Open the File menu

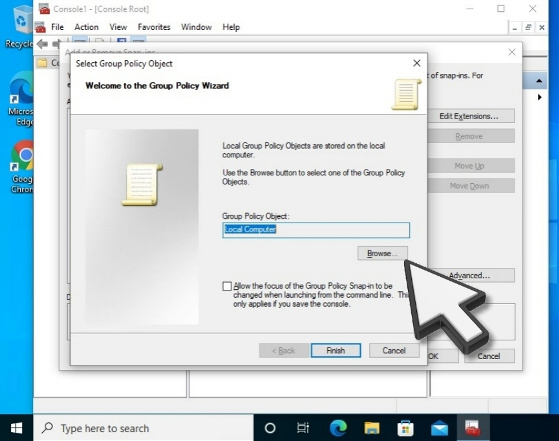(57, 27)
